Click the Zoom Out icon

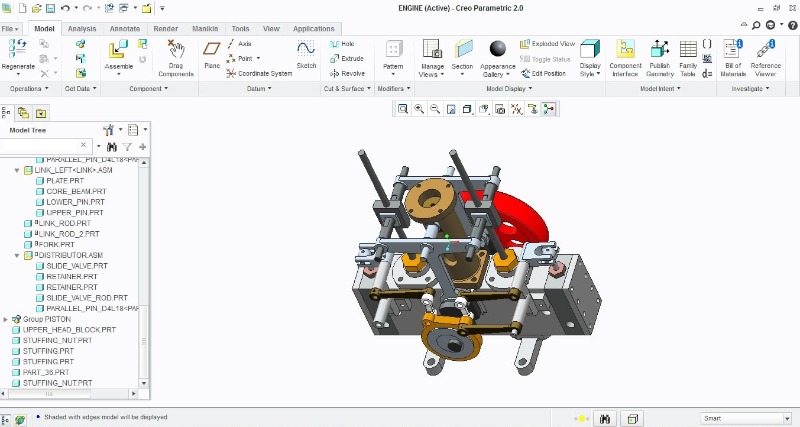click(435, 109)
